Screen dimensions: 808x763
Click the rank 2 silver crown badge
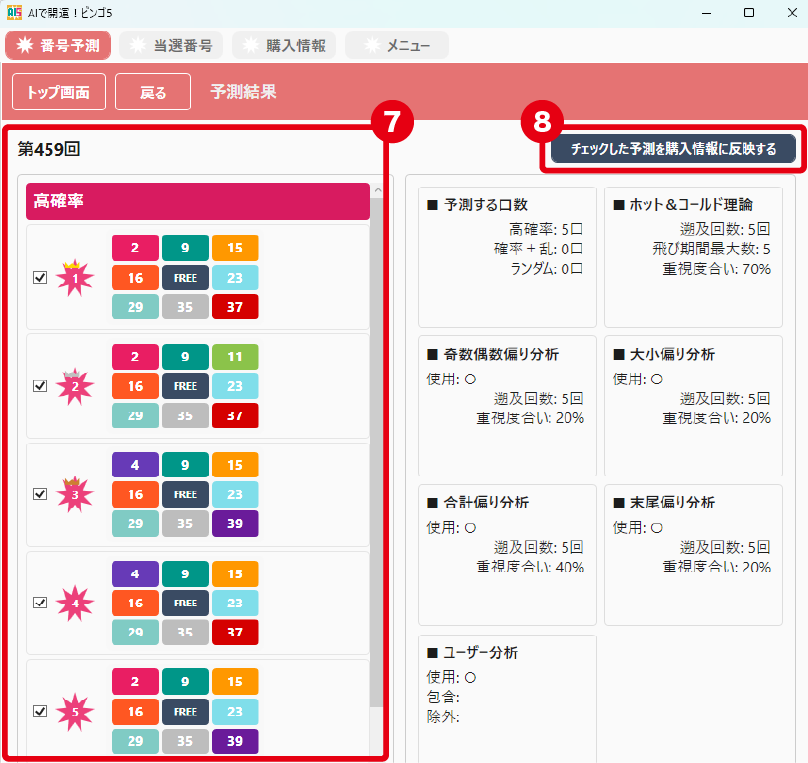74,386
